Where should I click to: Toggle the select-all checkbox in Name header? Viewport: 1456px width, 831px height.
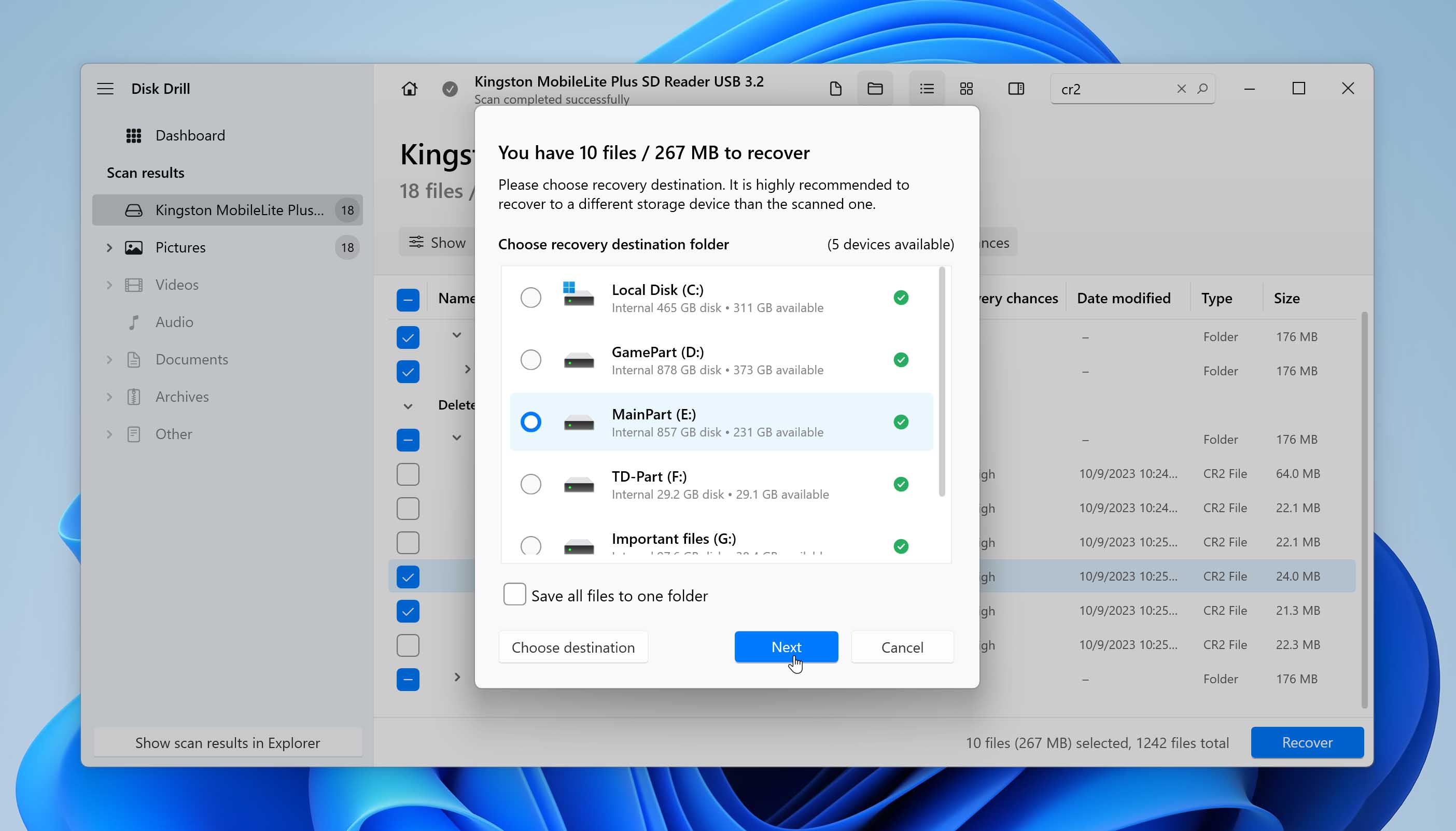(x=408, y=300)
